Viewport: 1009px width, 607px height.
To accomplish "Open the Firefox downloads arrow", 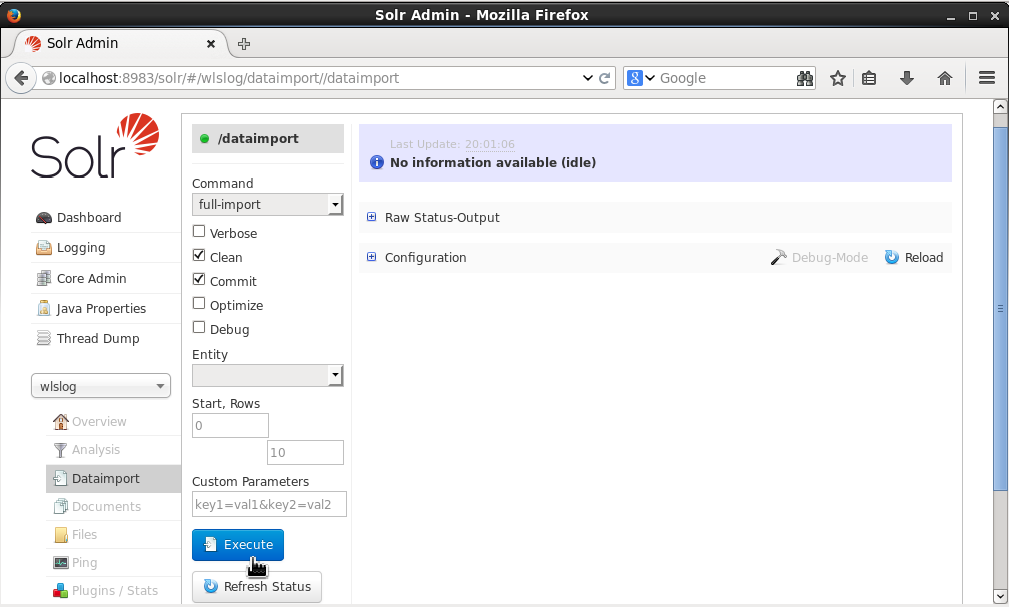I will [x=907, y=79].
